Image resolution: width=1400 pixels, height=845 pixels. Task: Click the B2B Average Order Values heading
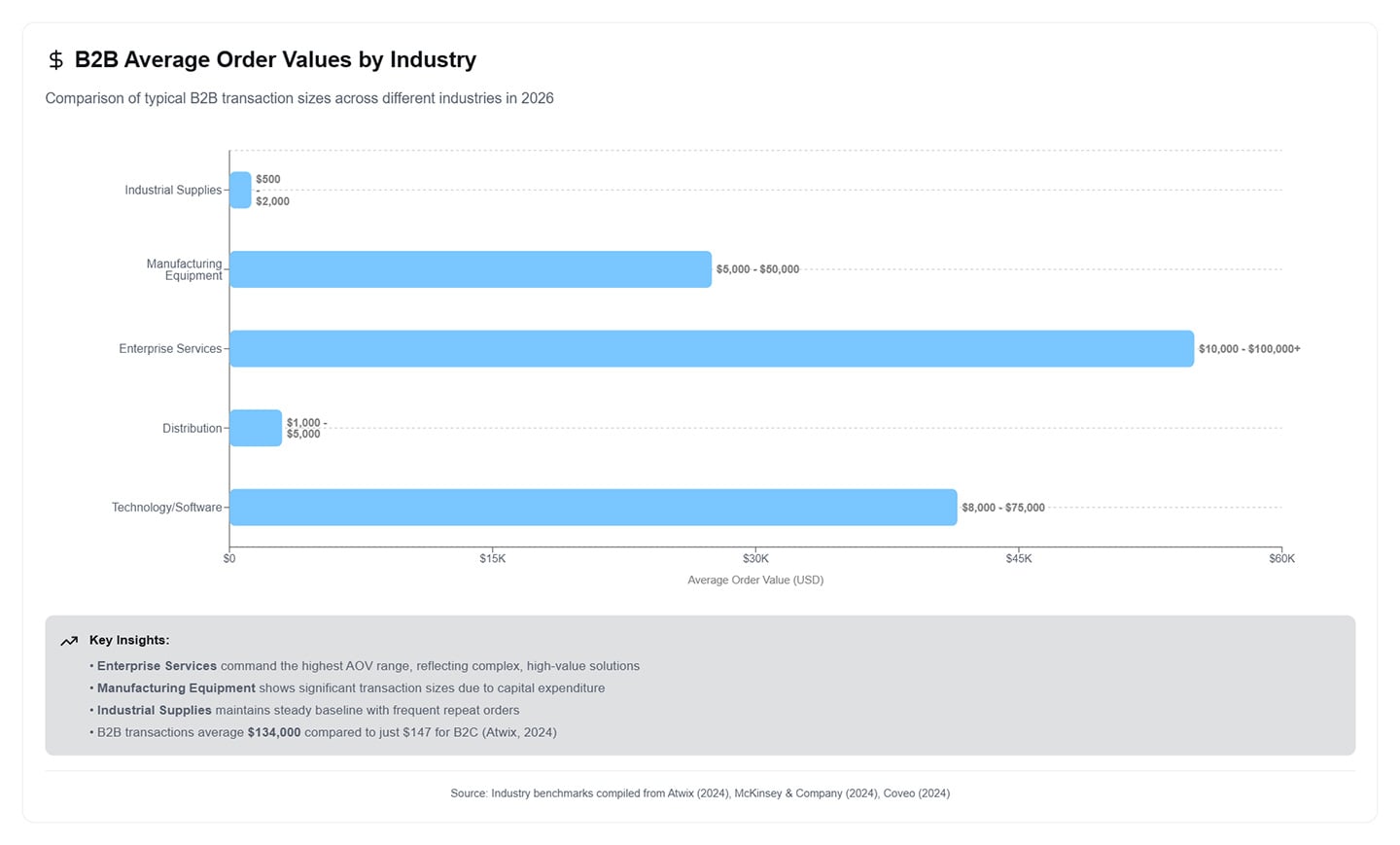pos(275,60)
